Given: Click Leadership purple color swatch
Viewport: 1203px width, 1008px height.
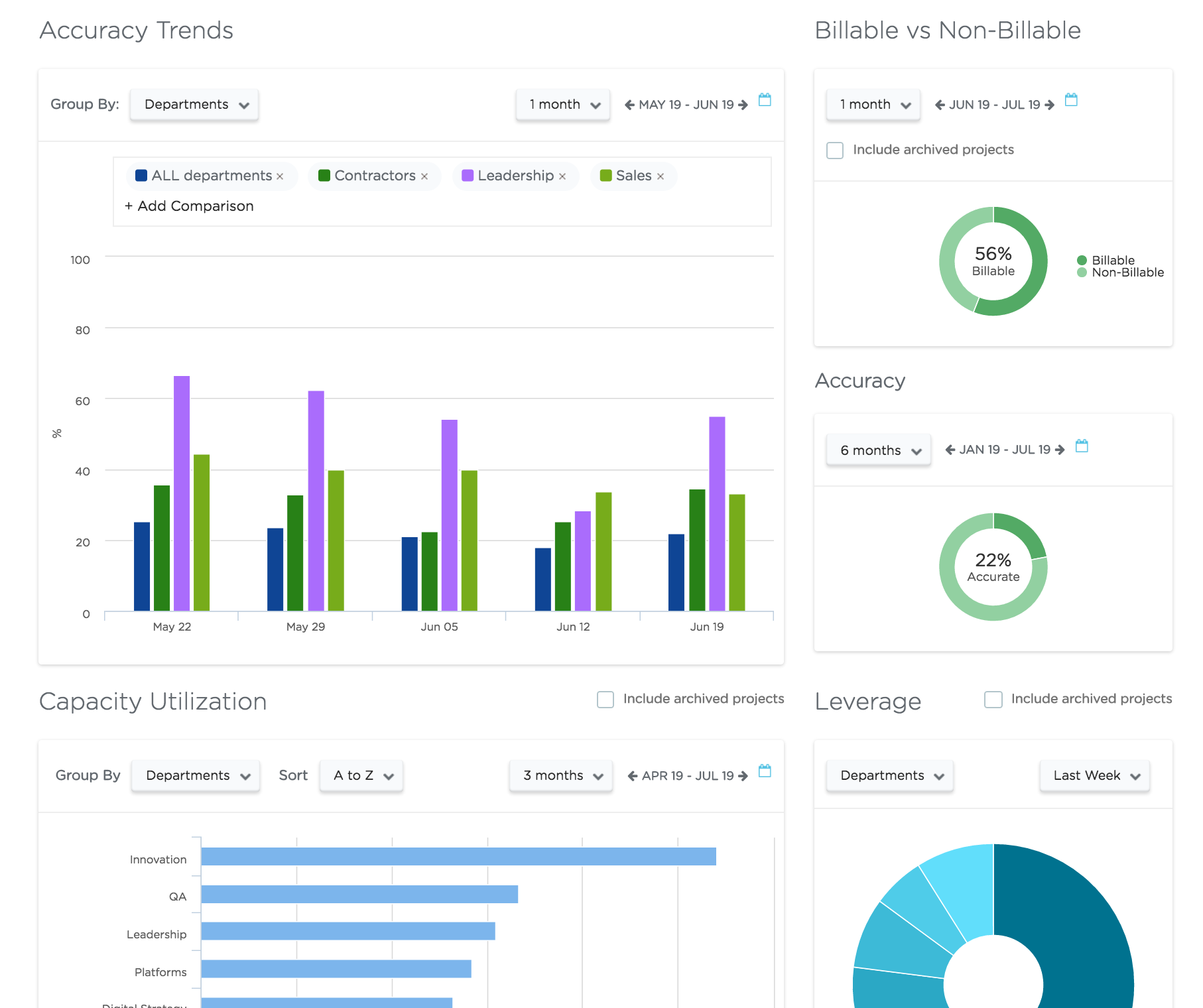Looking at the screenshot, I should (468, 176).
